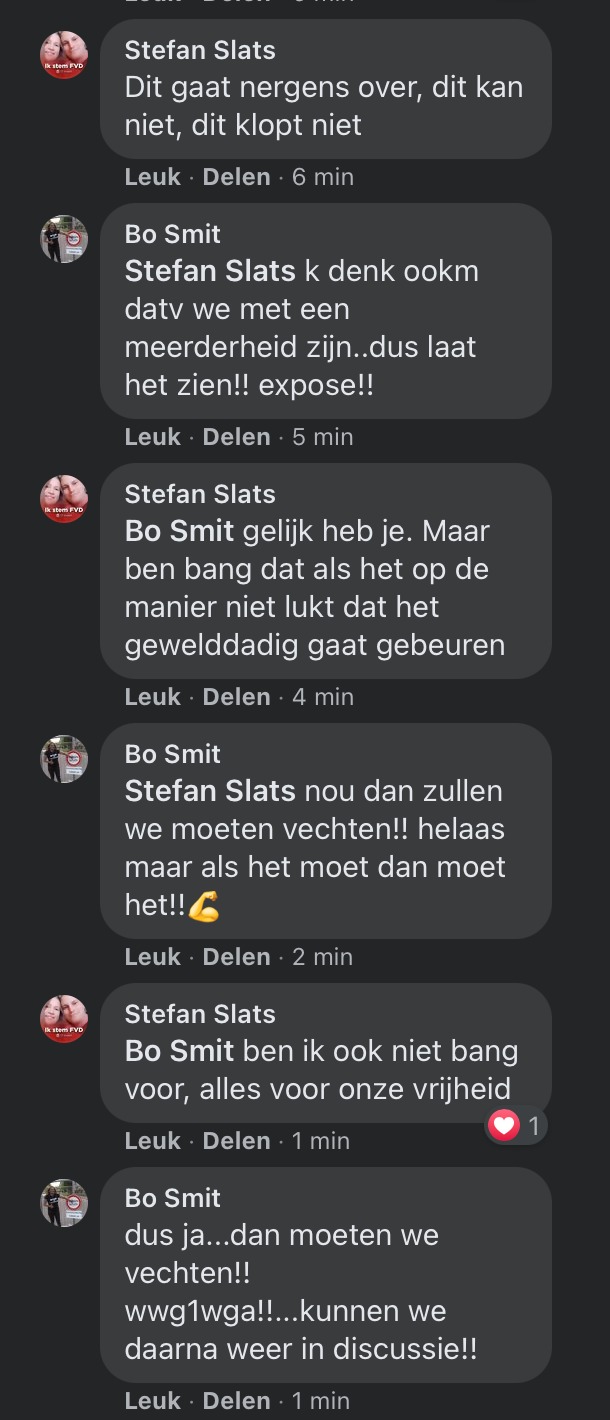Click the heart reaction icon on Stefan's comment
This screenshot has height=1420, width=610.
(505, 1127)
